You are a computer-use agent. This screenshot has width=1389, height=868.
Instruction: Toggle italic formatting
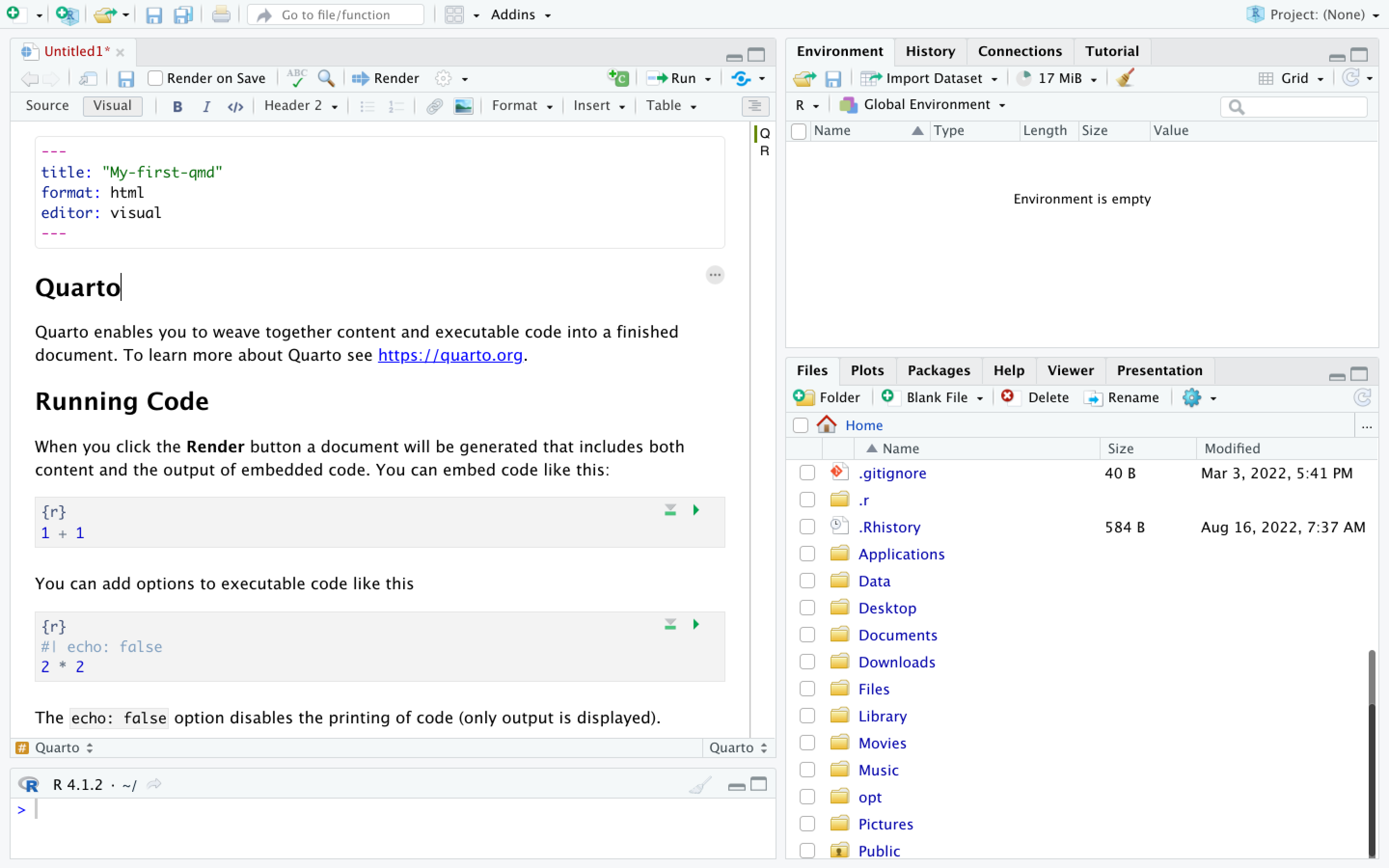[206, 106]
